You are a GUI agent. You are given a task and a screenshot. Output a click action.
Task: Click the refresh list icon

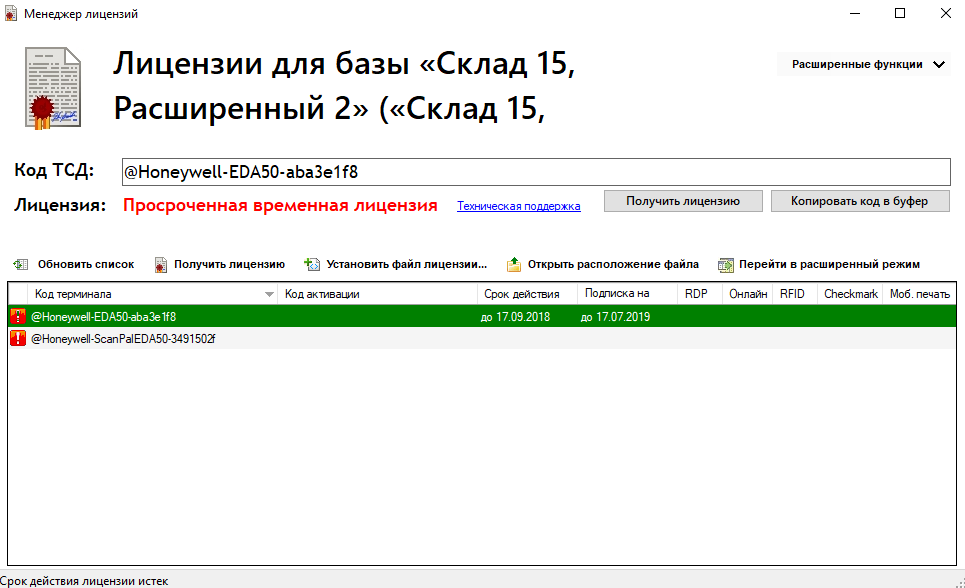click(x=21, y=264)
